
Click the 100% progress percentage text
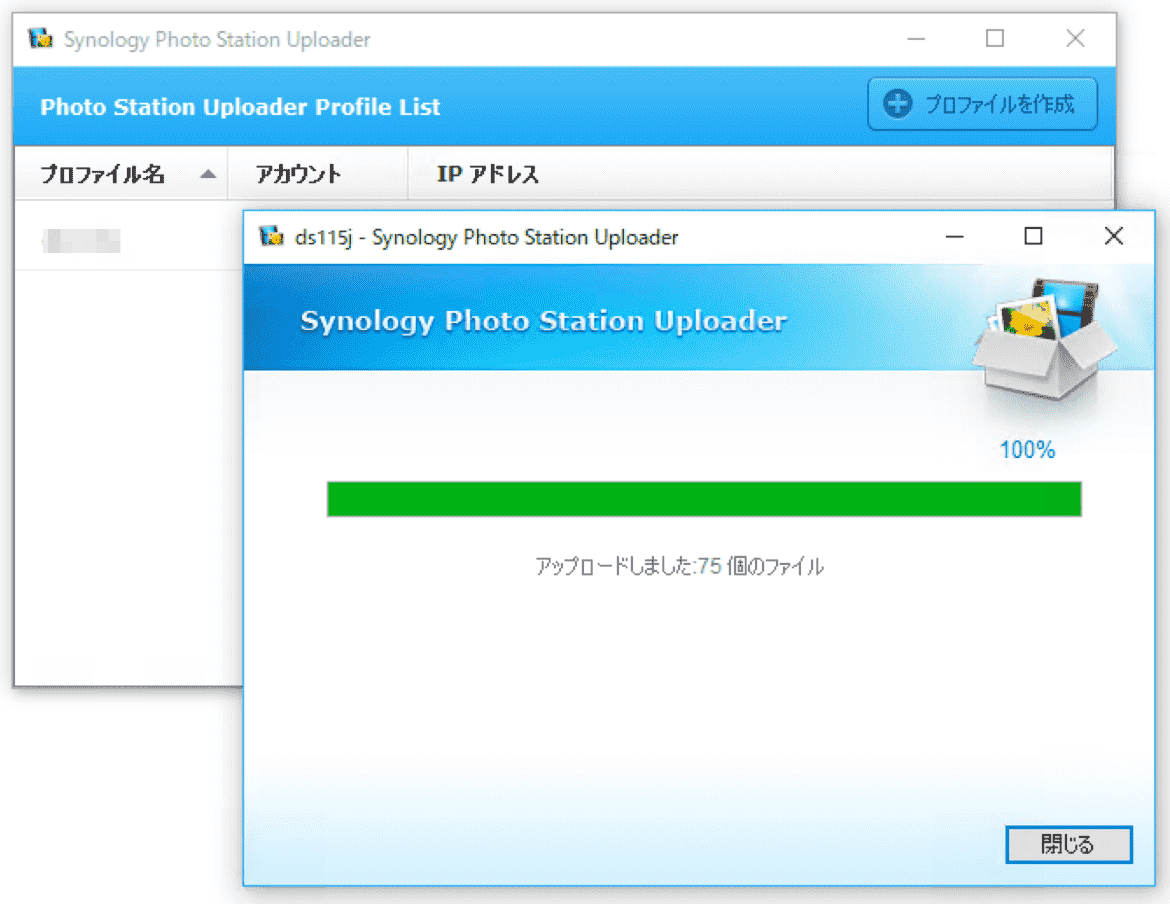[x=1027, y=450]
